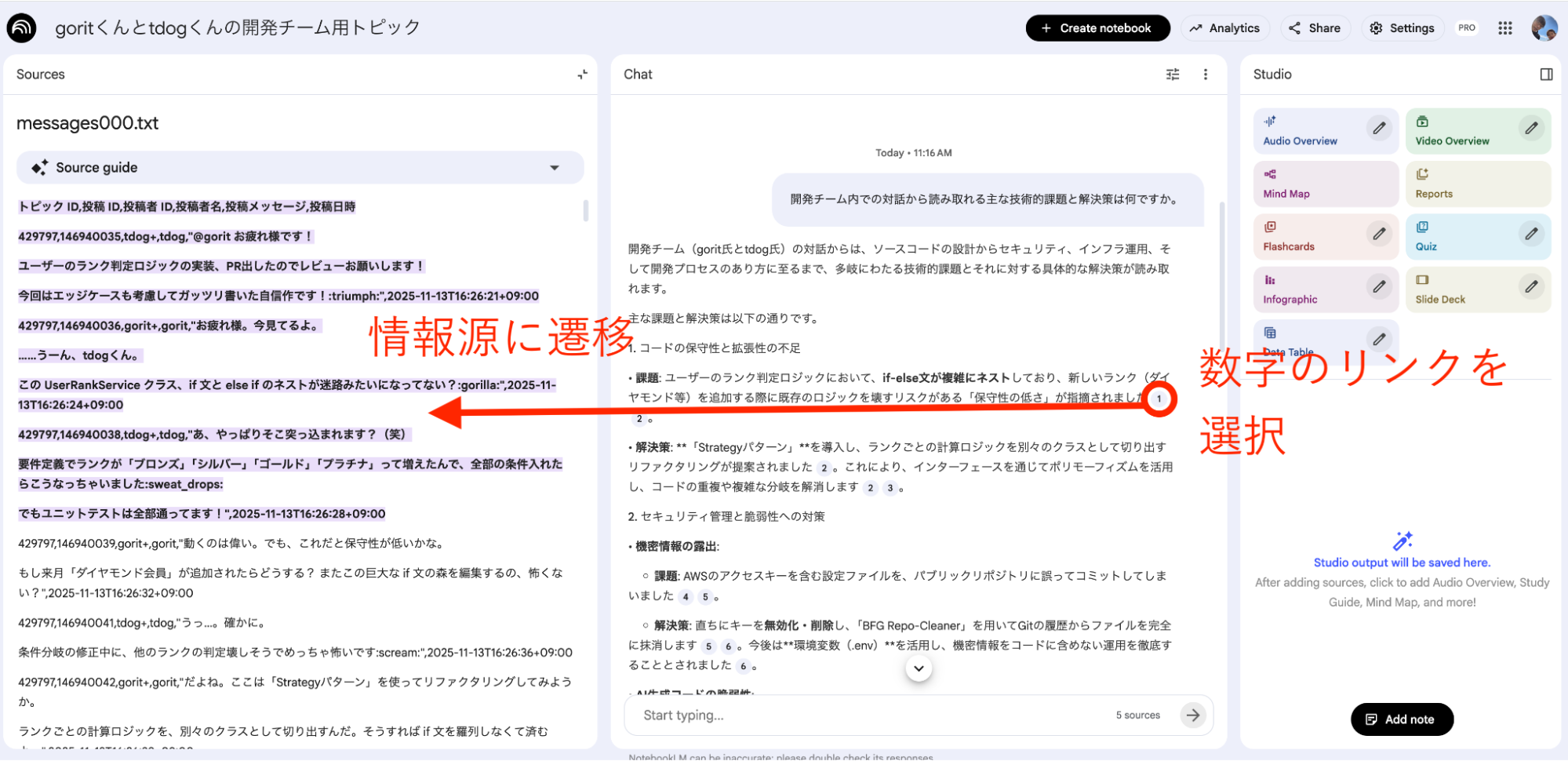Expand the Source guide dropdown
The height and width of the screenshot is (761, 1568).
click(x=555, y=168)
